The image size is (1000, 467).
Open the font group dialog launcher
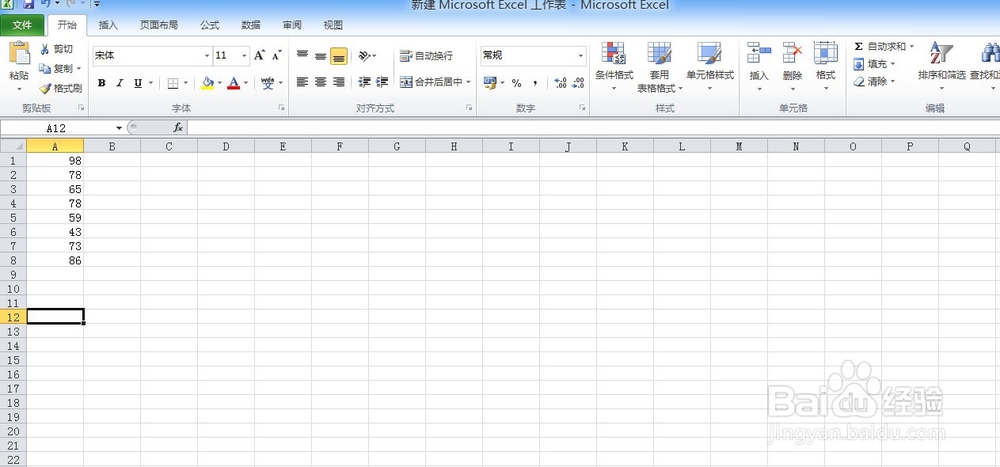pos(281,108)
